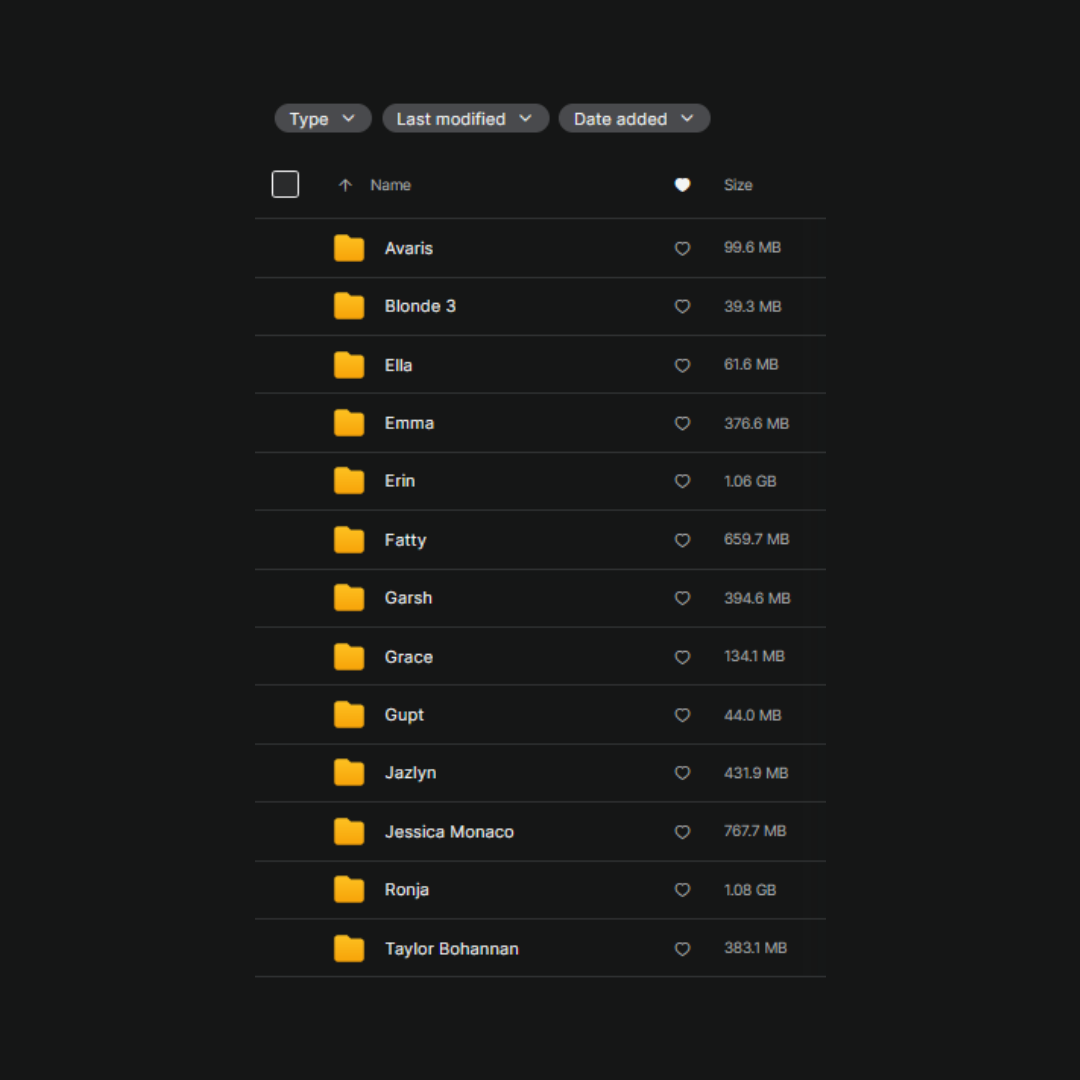Viewport: 1080px width, 1080px height.
Task: Click the Ronja folder icon
Action: (x=349, y=890)
